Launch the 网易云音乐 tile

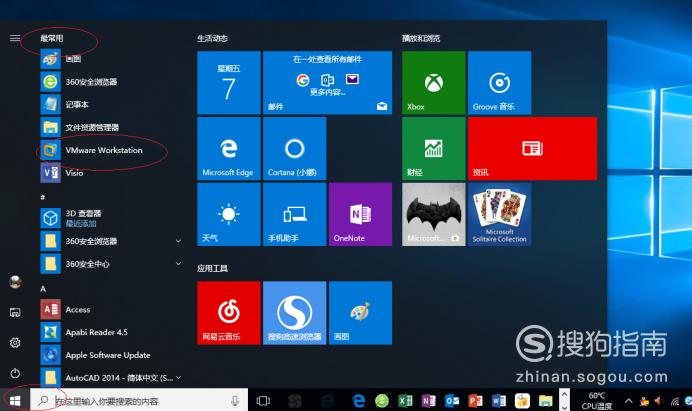pos(229,313)
